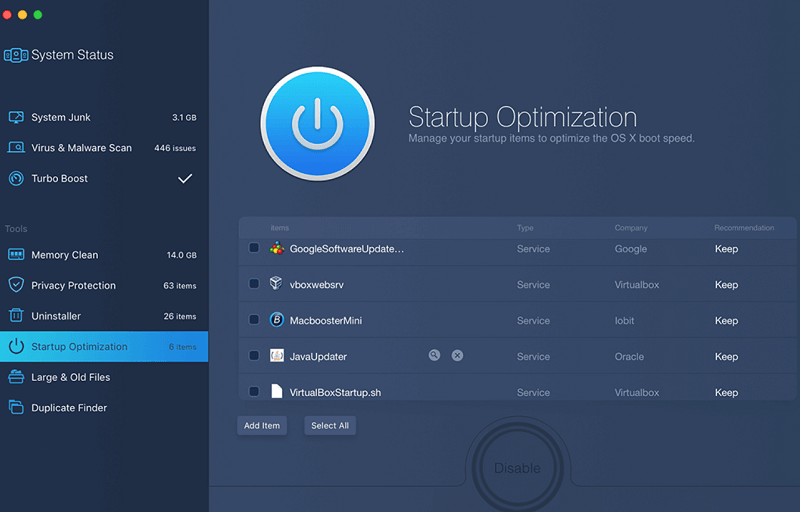Click the Startup Optimization power icon in sidebar
This screenshot has height=512, width=800.
tap(16, 346)
